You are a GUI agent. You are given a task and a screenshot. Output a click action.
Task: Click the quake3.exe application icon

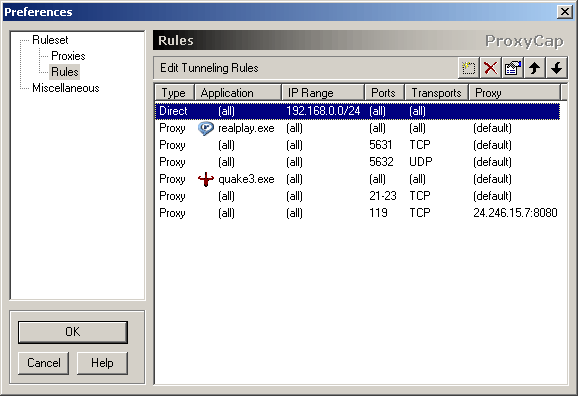206,179
